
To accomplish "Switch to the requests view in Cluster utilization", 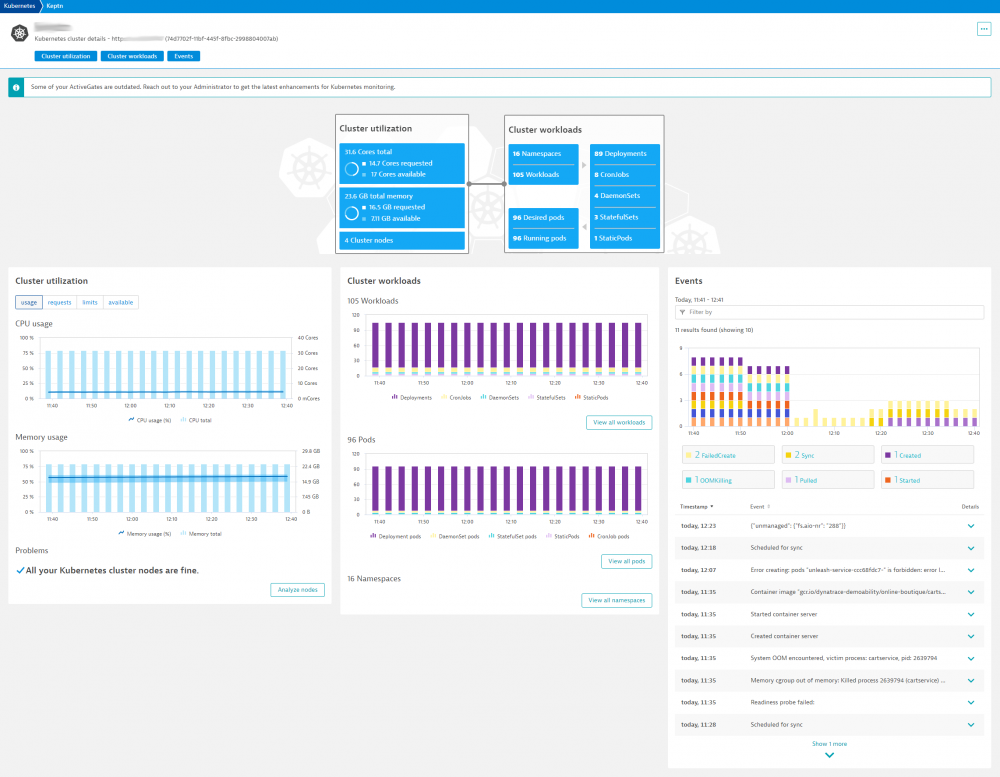I will pos(59,302).
